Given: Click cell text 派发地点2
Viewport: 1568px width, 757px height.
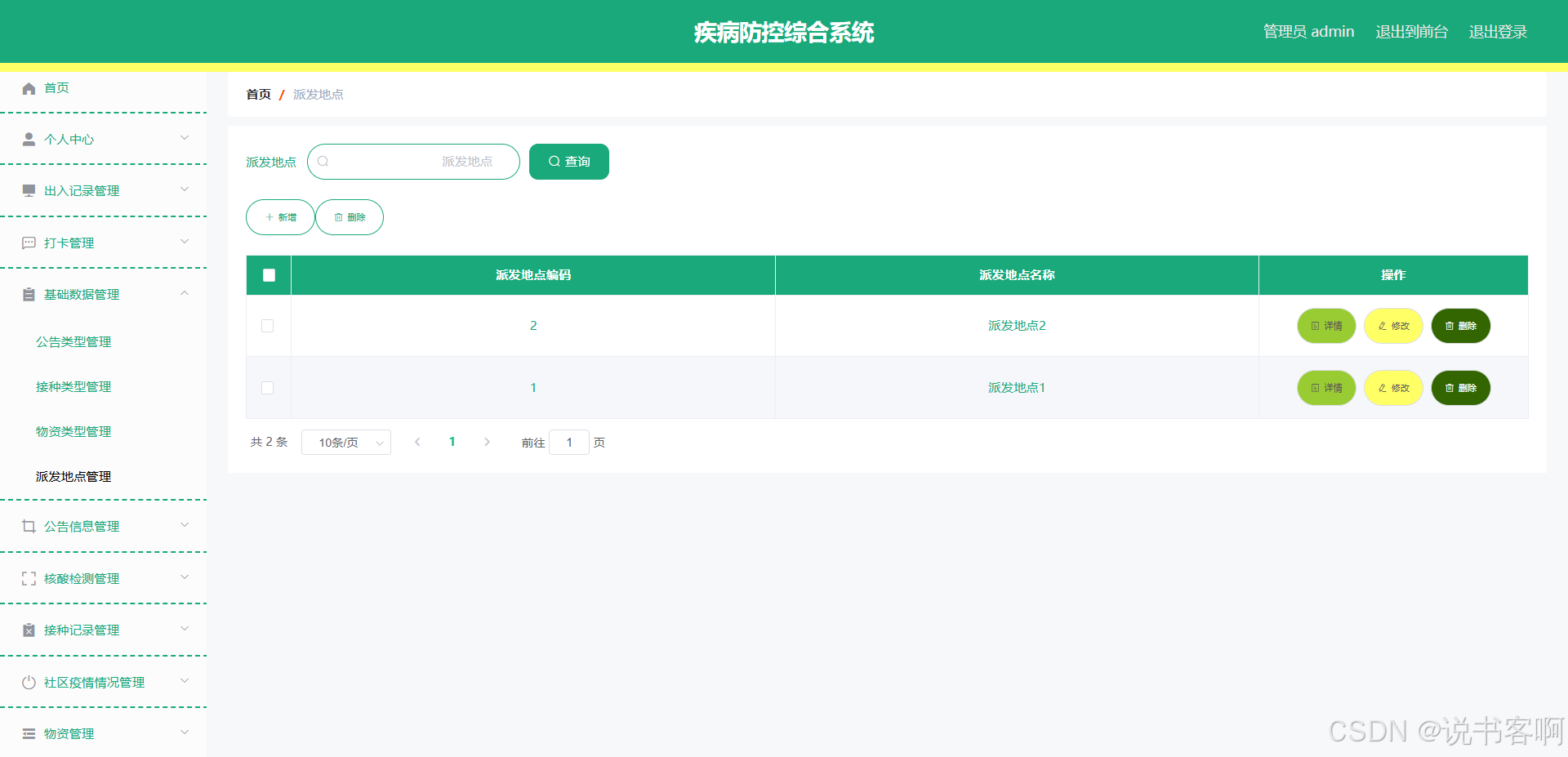Looking at the screenshot, I should [1017, 326].
